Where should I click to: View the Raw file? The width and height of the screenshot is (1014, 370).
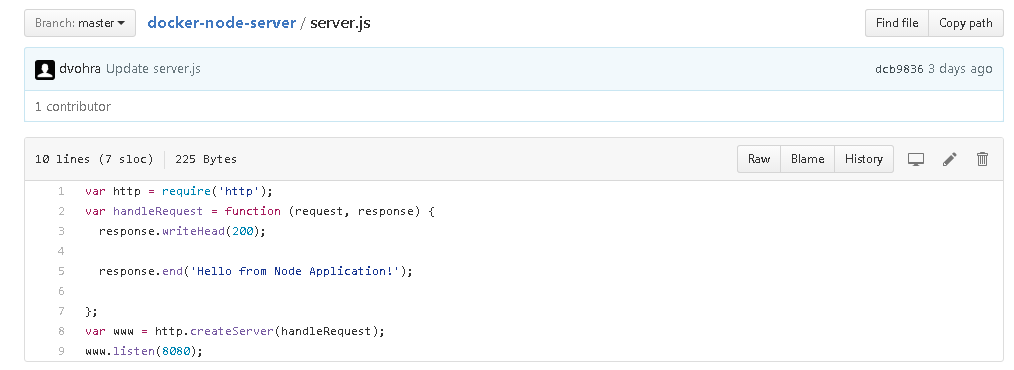point(759,159)
